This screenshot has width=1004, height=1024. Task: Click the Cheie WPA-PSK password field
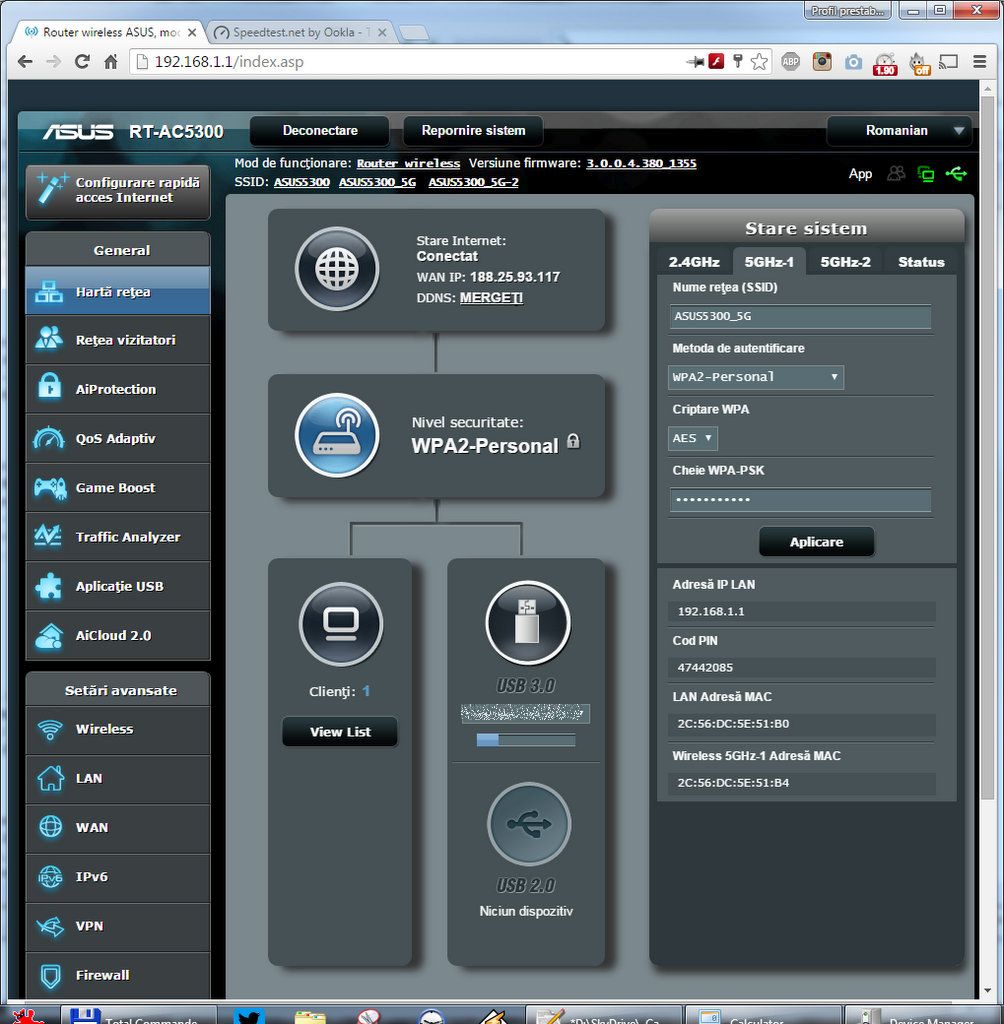click(800, 500)
